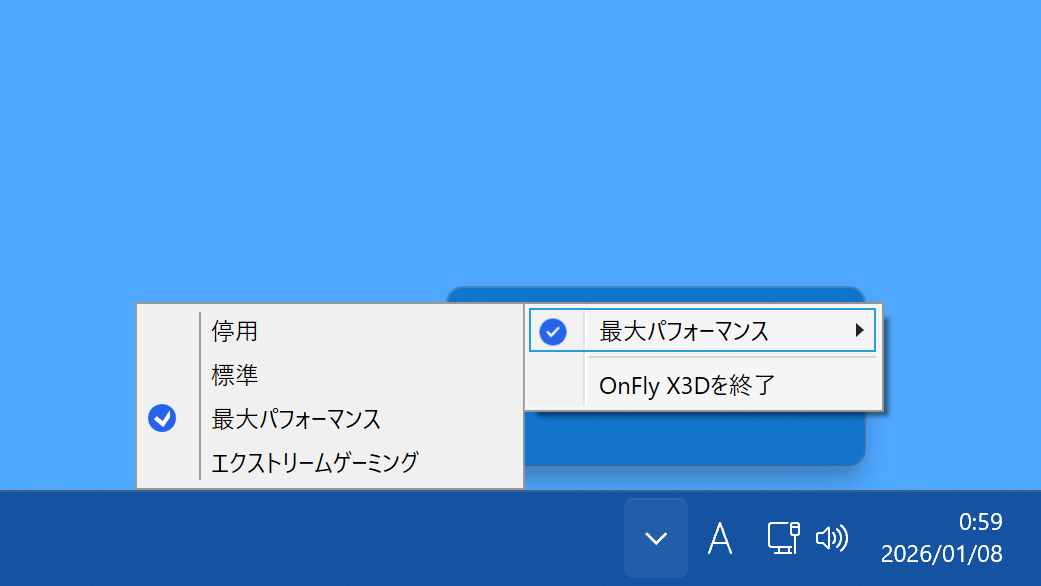Choose the 標準 mode in the submenu
Image resolution: width=1041 pixels, height=586 pixels.
click(x=235, y=375)
